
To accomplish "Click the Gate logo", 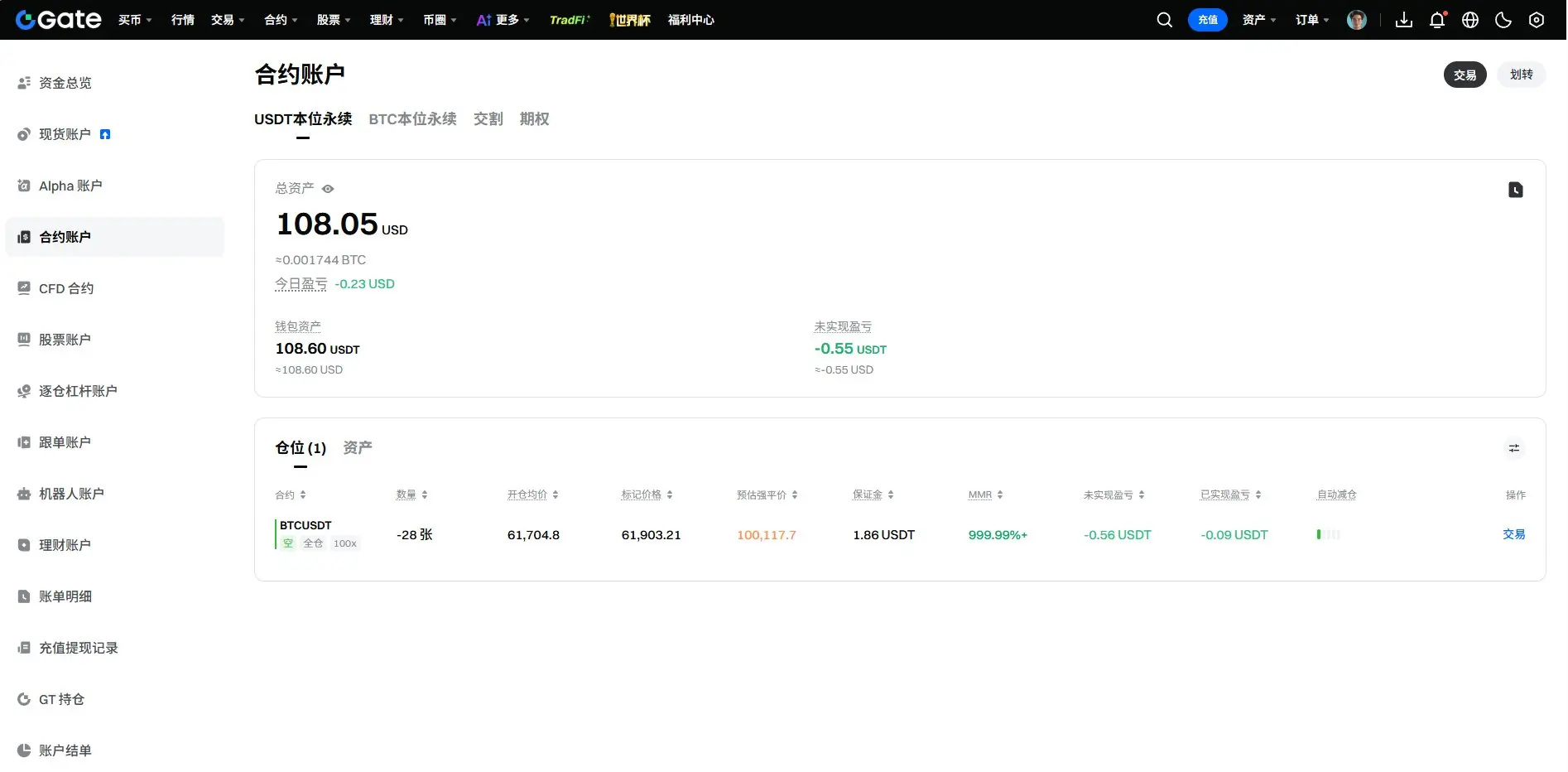I will [59, 19].
